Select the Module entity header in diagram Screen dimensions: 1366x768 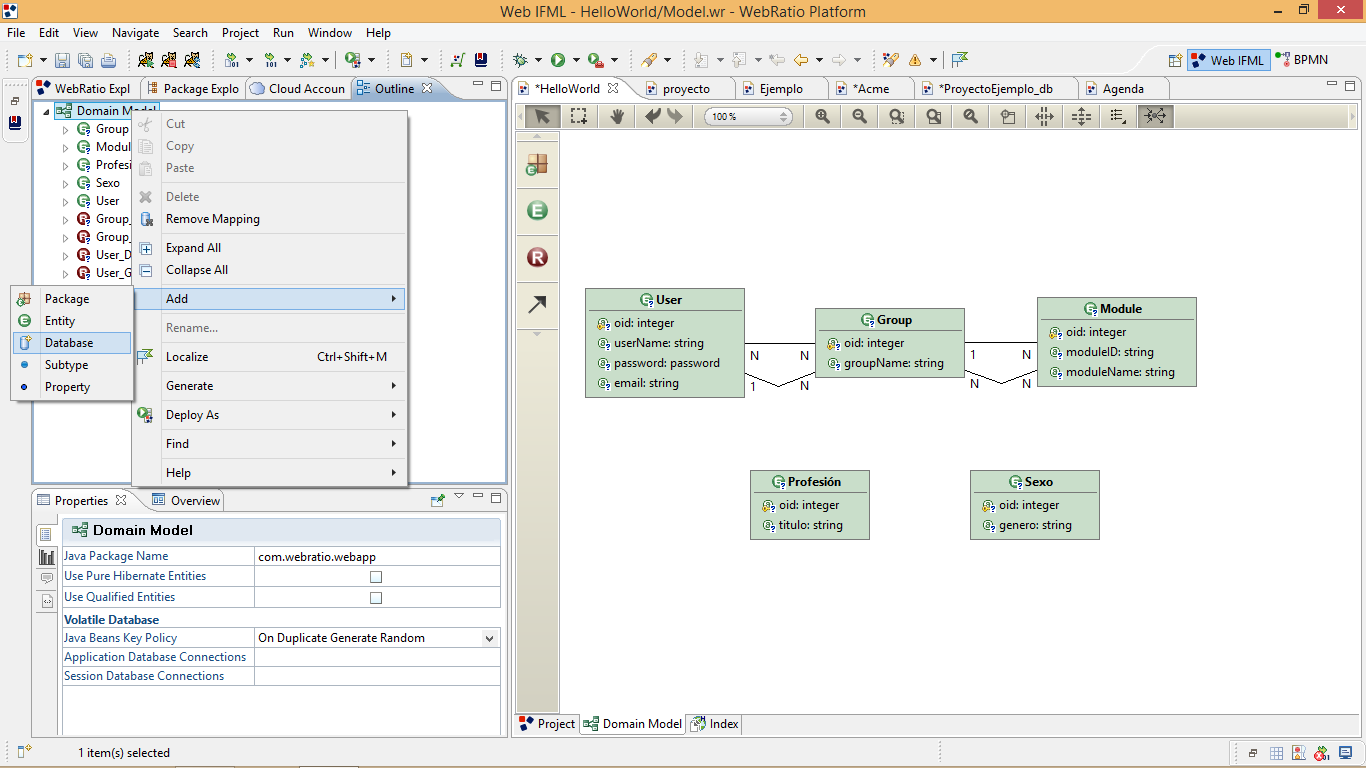pyautogui.click(x=1117, y=309)
